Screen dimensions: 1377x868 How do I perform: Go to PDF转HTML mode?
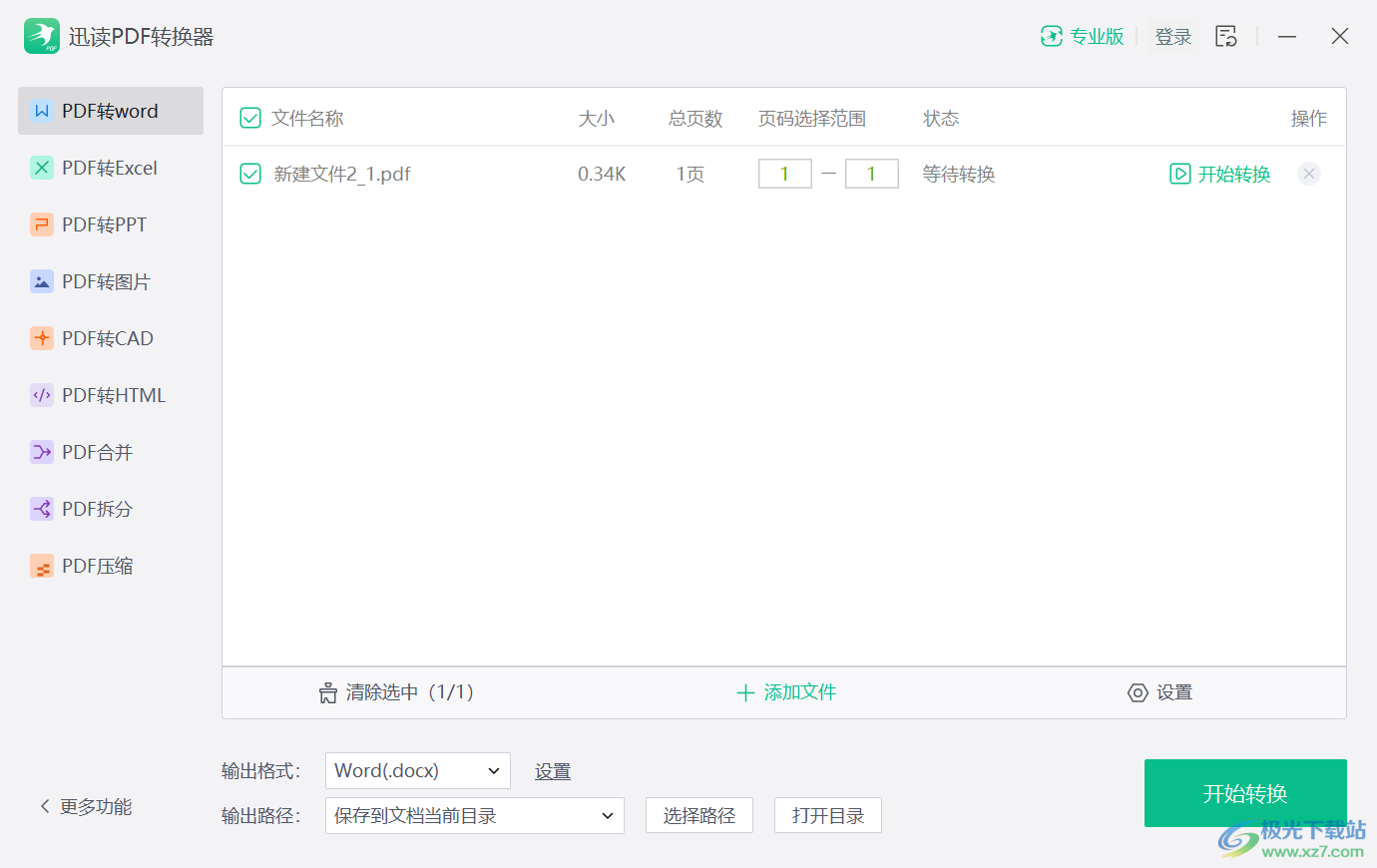point(111,395)
